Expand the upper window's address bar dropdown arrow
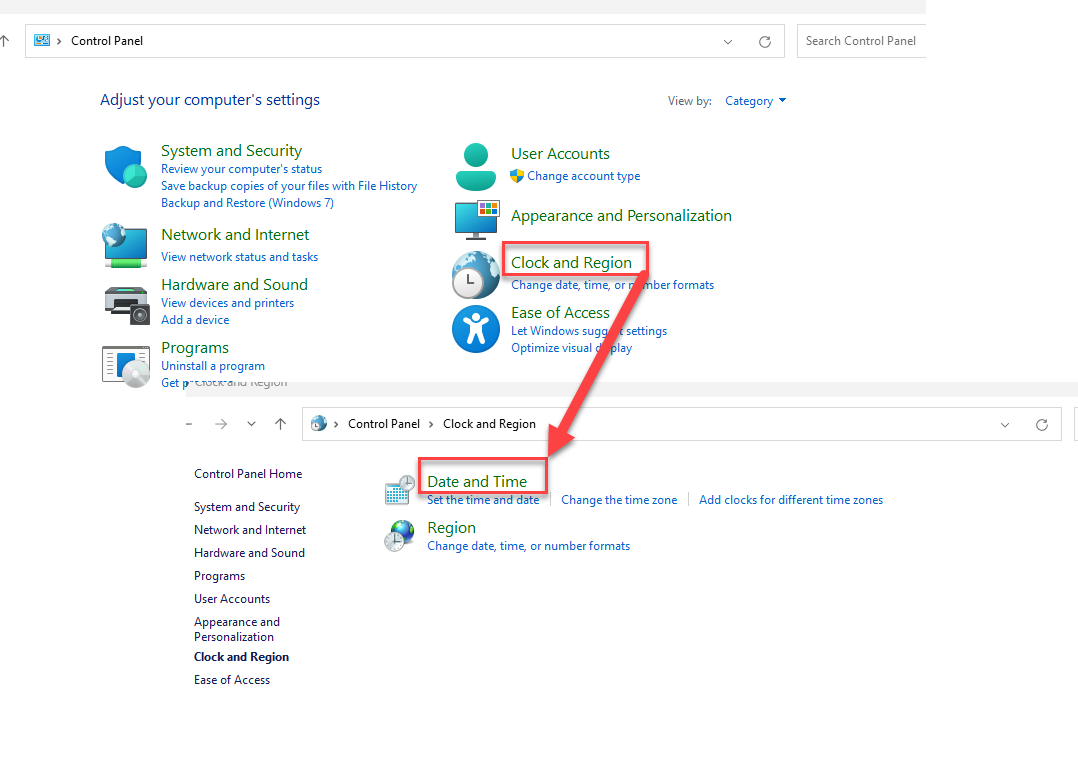The width and height of the screenshot is (1078, 764). [x=728, y=42]
